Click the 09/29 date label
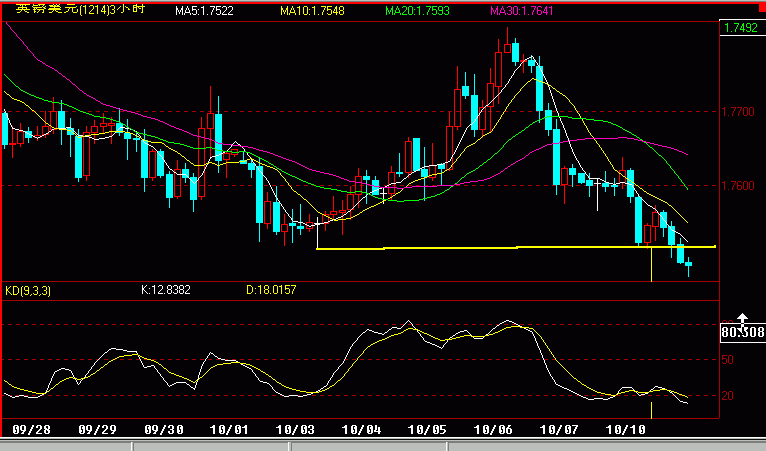Screen dimensions: 766x451 pos(97,430)
